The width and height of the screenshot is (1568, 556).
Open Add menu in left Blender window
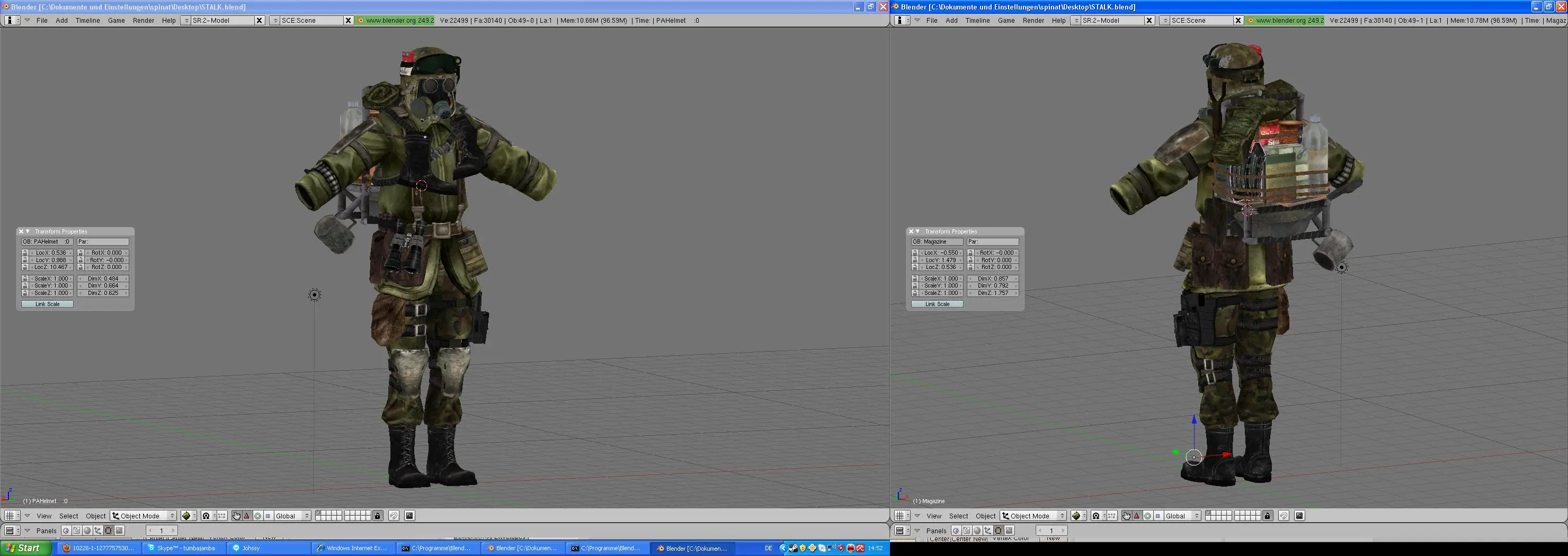pos(61,20)
